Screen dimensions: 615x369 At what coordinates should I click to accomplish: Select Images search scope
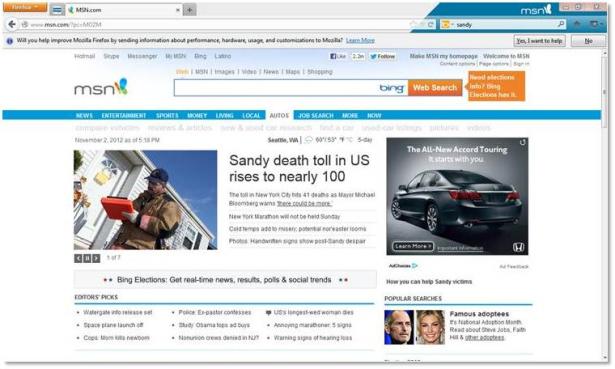pyautogui.click(x=224, y=72)
